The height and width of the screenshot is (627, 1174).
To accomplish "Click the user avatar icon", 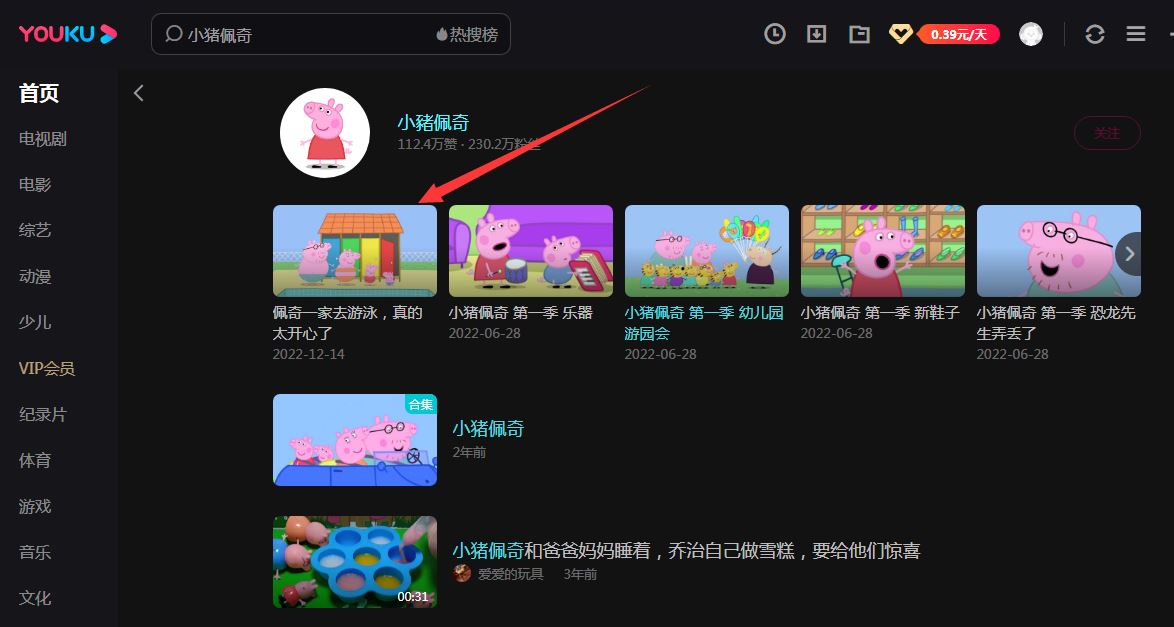I will (x=1031, y=33).
